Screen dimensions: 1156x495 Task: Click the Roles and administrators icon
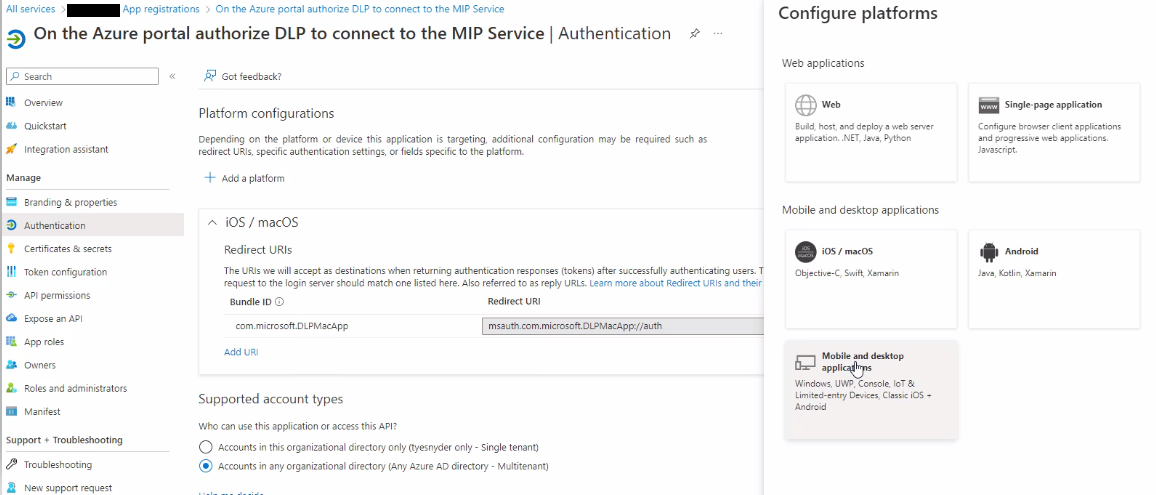tap(11, 388)
